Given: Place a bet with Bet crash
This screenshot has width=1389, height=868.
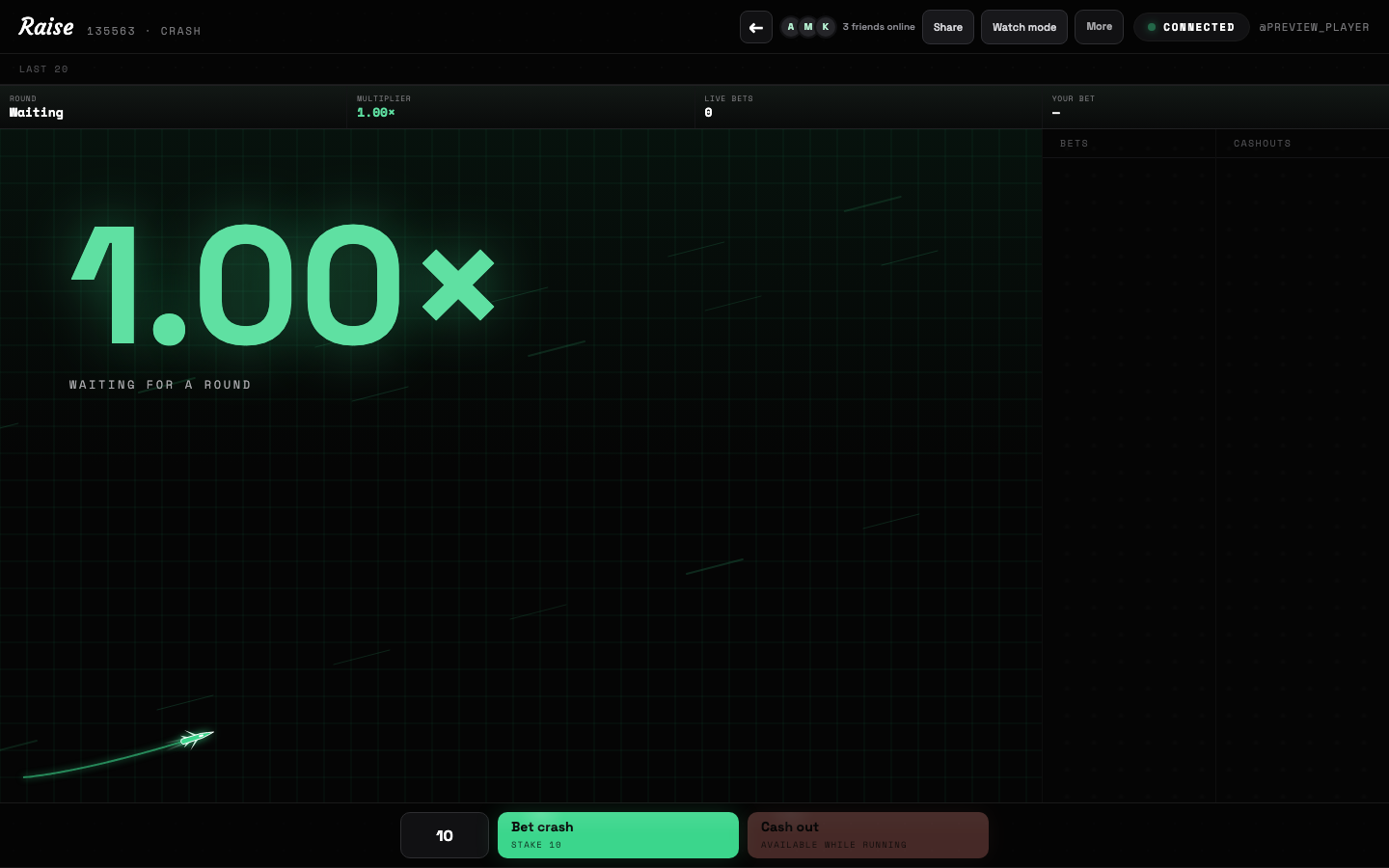Looking at the screenshot, I should (x=618, y=835).
